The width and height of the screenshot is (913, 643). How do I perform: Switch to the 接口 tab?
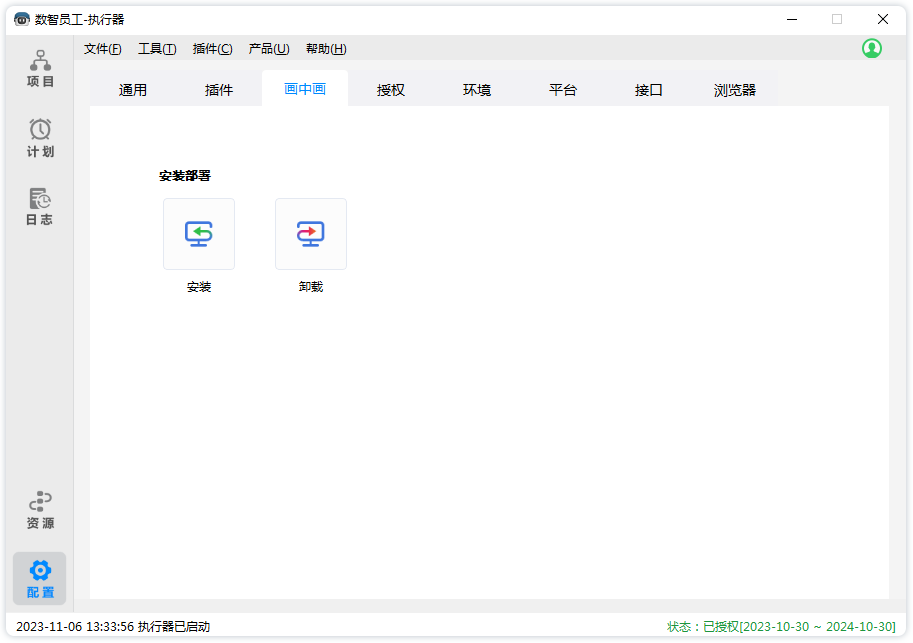pos(649,90)
